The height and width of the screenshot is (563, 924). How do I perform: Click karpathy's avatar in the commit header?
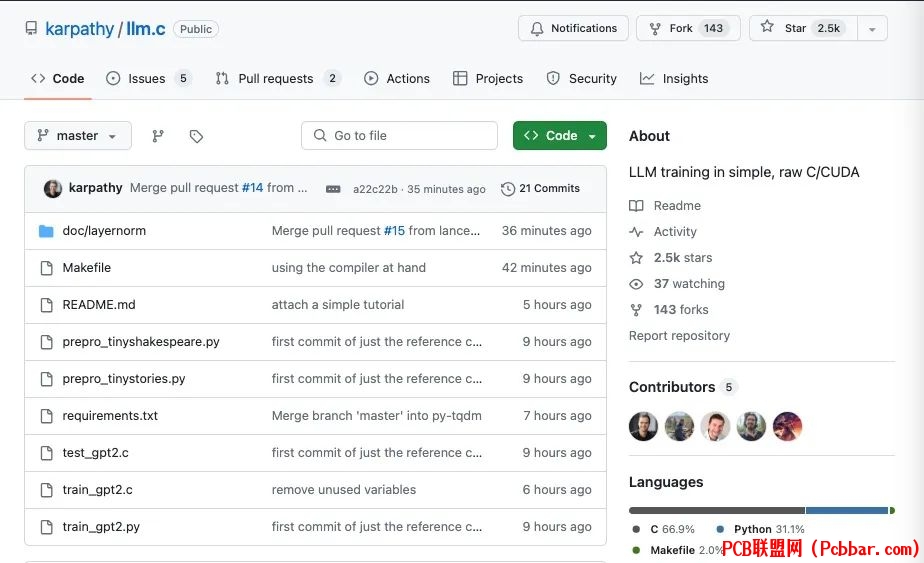tap(53, 189)
